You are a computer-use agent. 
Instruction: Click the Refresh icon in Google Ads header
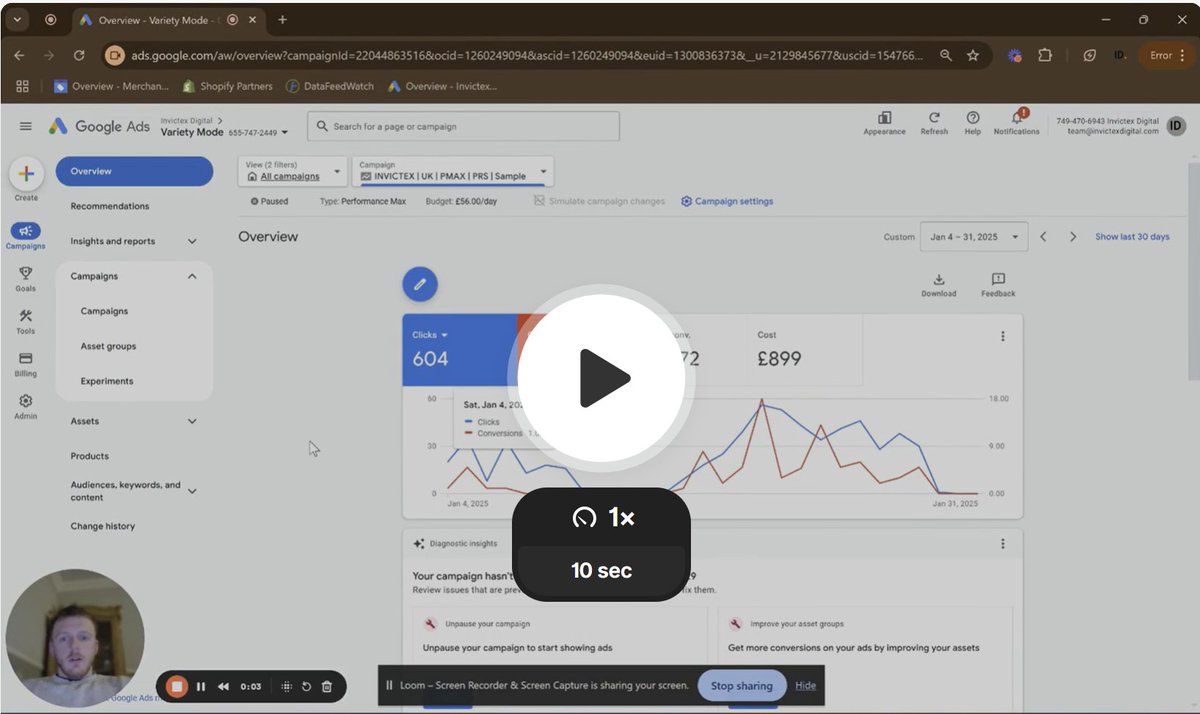pyautogui.click(x=934, y=123)
